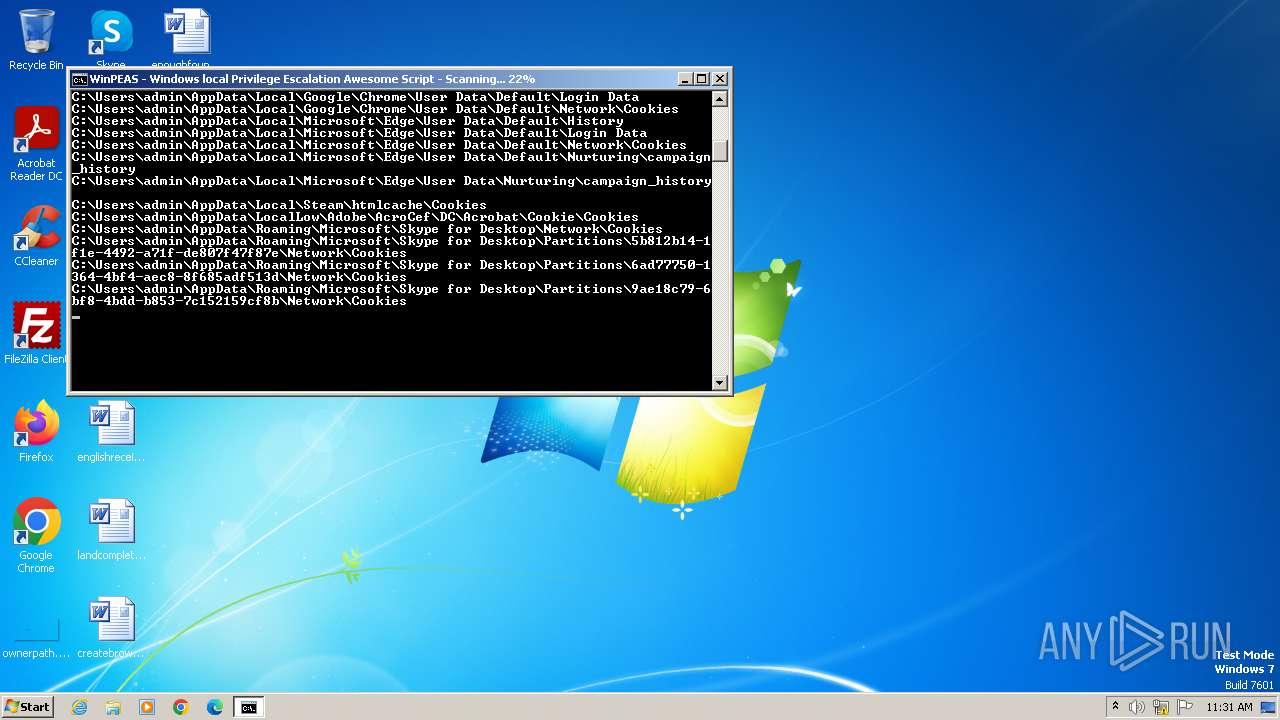Click the console scrollbar thumb
This screenshot has height=720, width=1280.
tap(719, 151)
